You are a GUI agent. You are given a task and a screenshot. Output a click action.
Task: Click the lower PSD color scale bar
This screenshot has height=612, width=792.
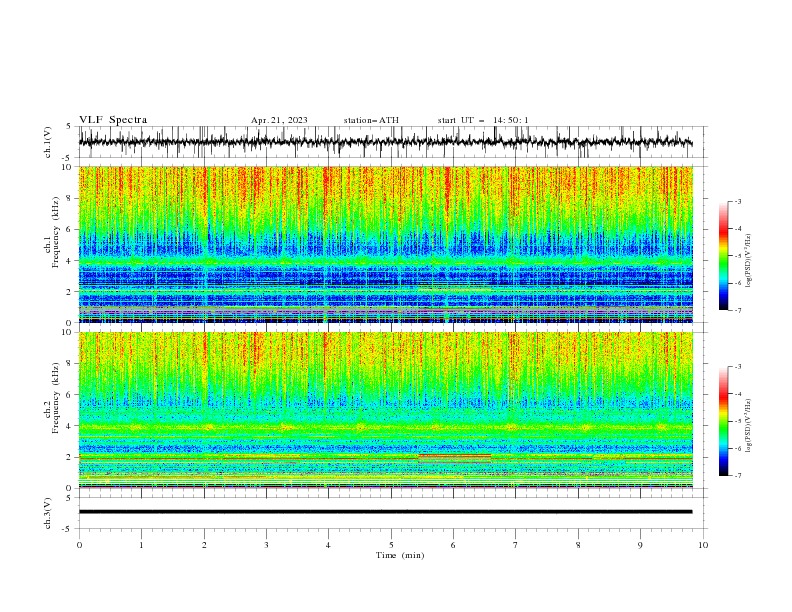(723, 421)
